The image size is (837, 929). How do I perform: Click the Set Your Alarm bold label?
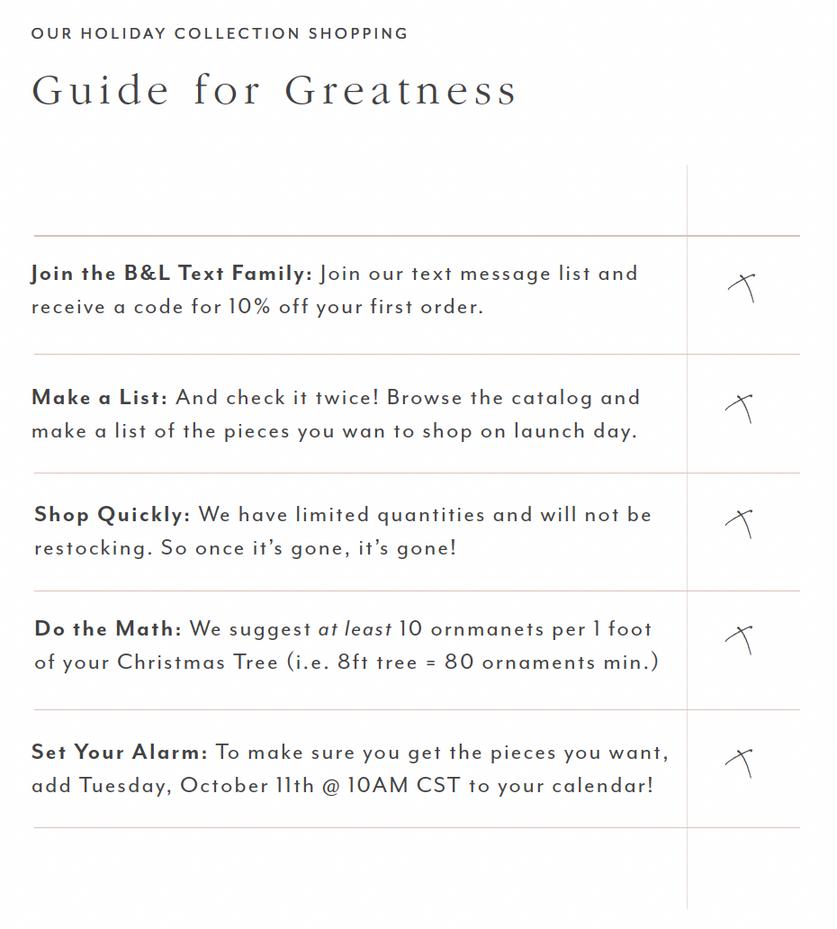pos(120,752)
